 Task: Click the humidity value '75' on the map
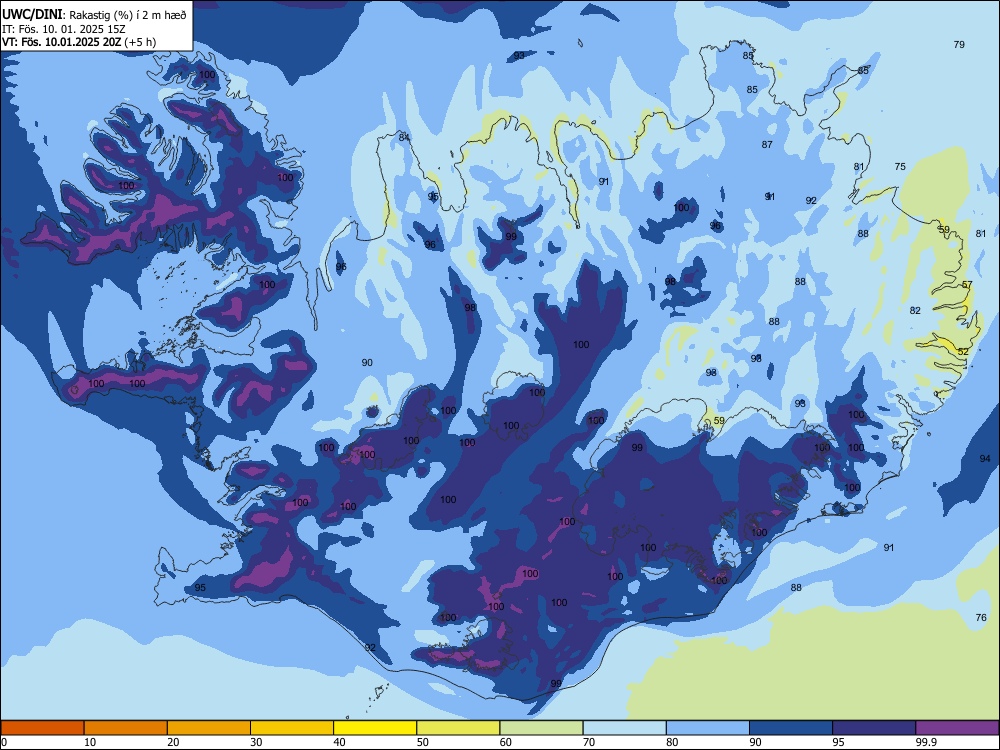pyautogui.click(x=900, y=166)
